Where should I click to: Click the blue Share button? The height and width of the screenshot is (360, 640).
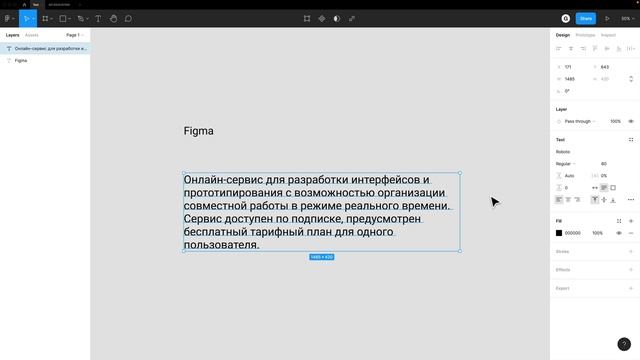(x=586, y=18)
